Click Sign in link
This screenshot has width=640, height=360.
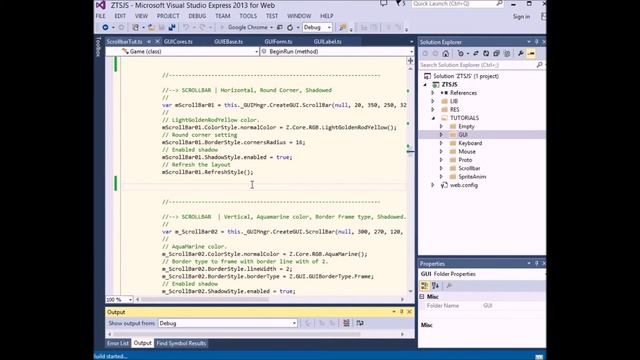[521, 17]
